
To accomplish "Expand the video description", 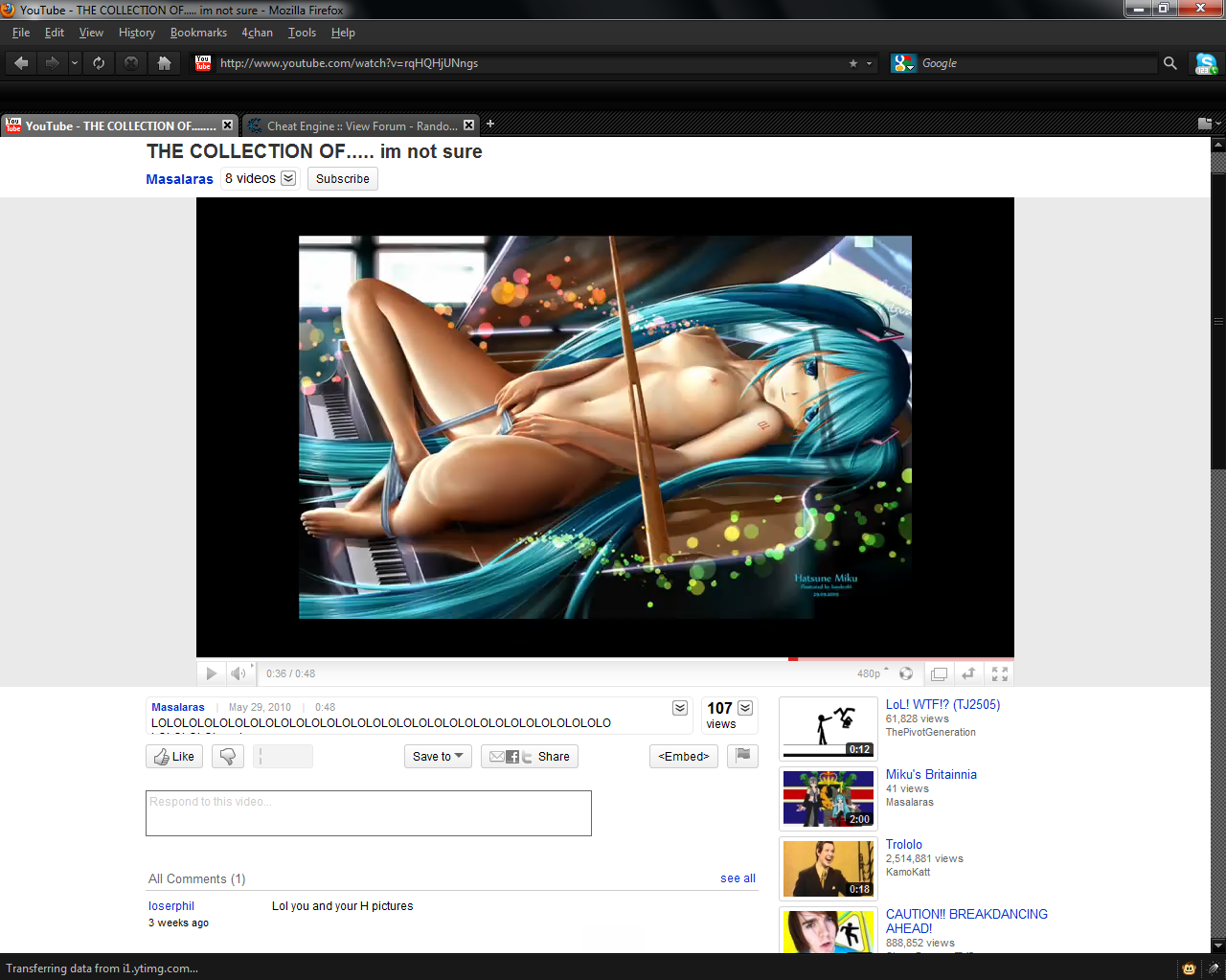I will 680,708.
